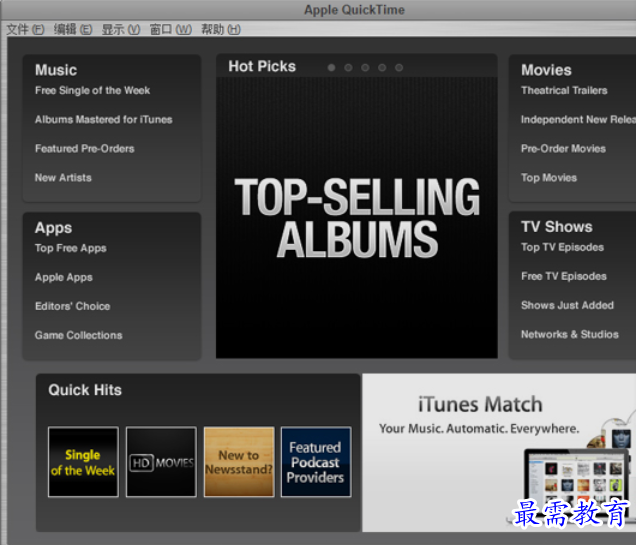Click the Featured Podcast Providers tile
The width and height of the screenshot is (636, 545).
pyautogui.click(x=316, y=462)
